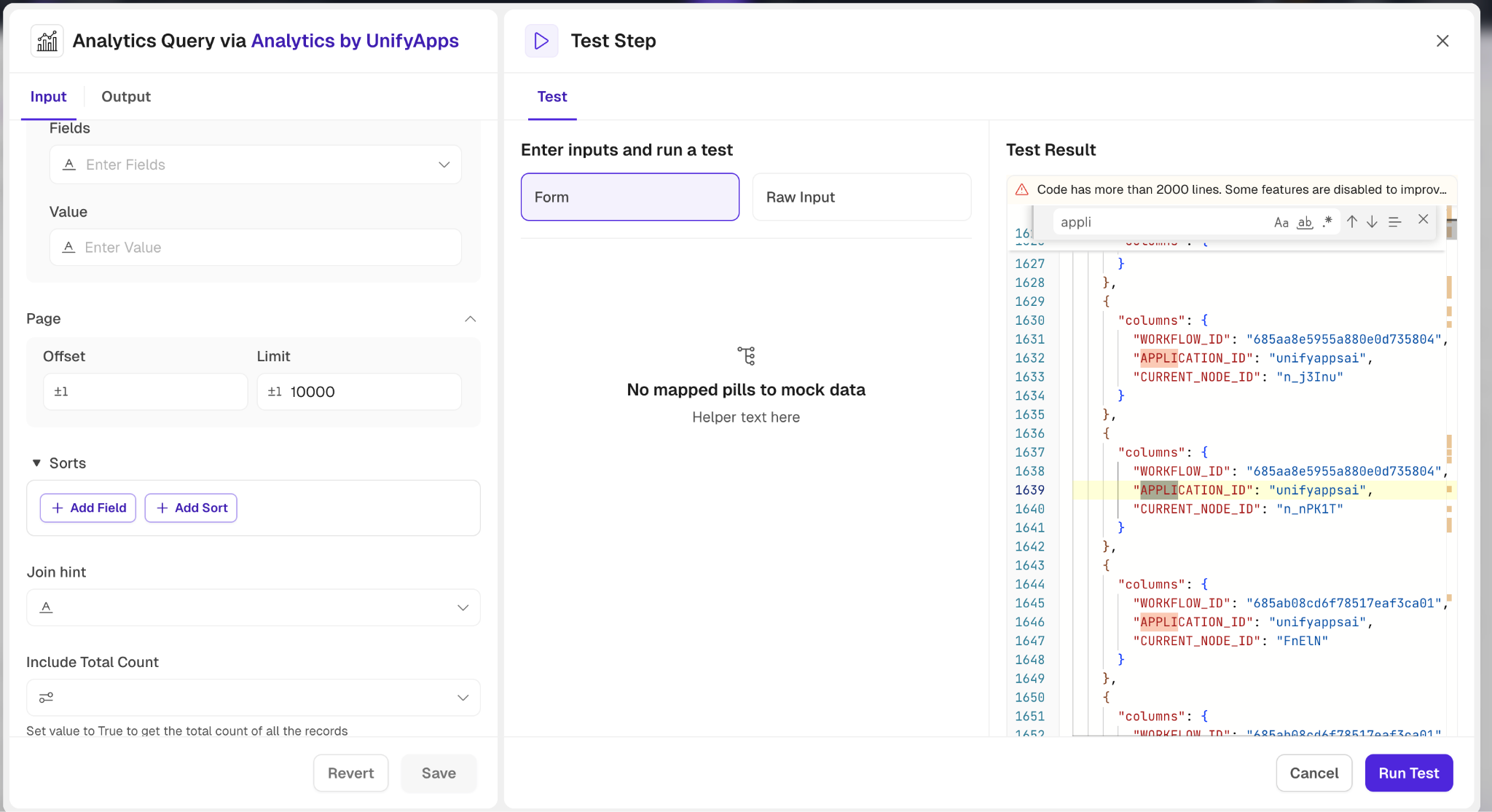Switch to the Output tab
This screenshot has height=812, width=1492.
pos(126,97)
